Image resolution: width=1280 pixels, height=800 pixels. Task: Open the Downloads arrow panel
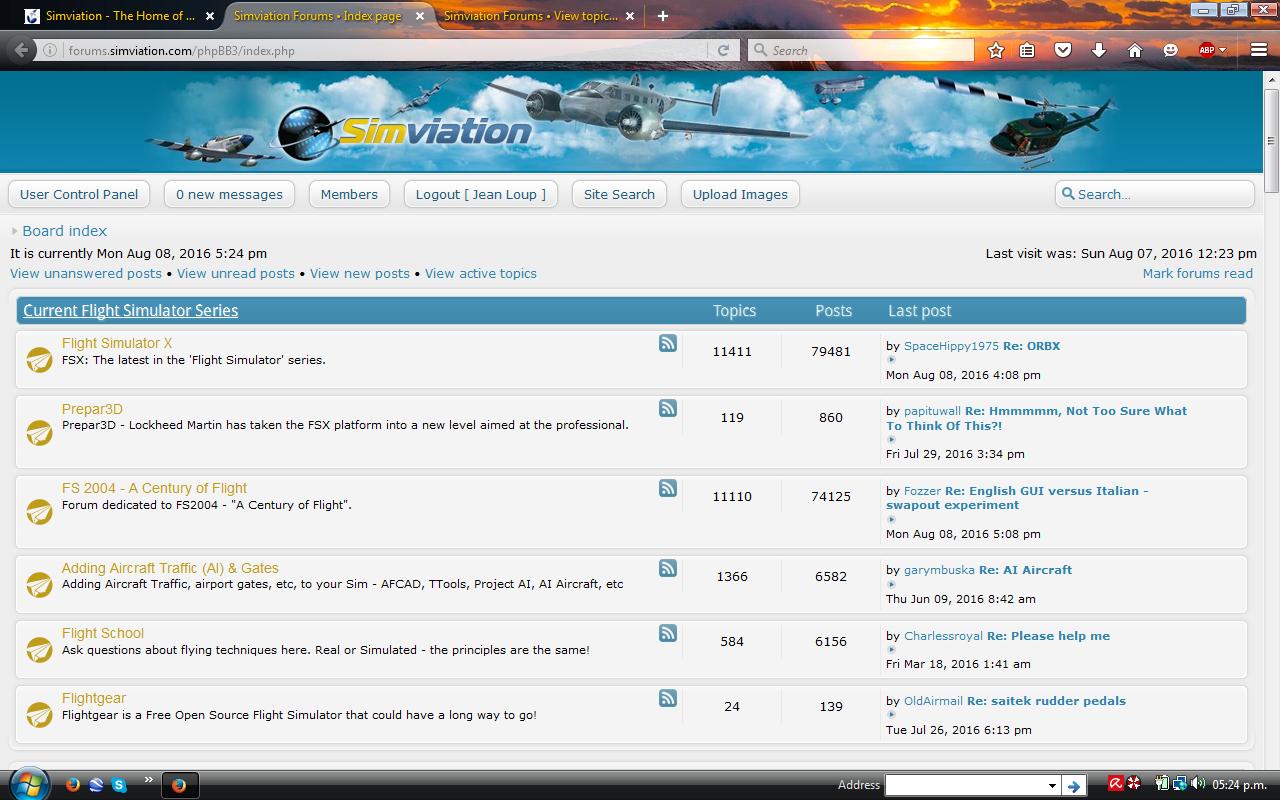[1099, 50]
